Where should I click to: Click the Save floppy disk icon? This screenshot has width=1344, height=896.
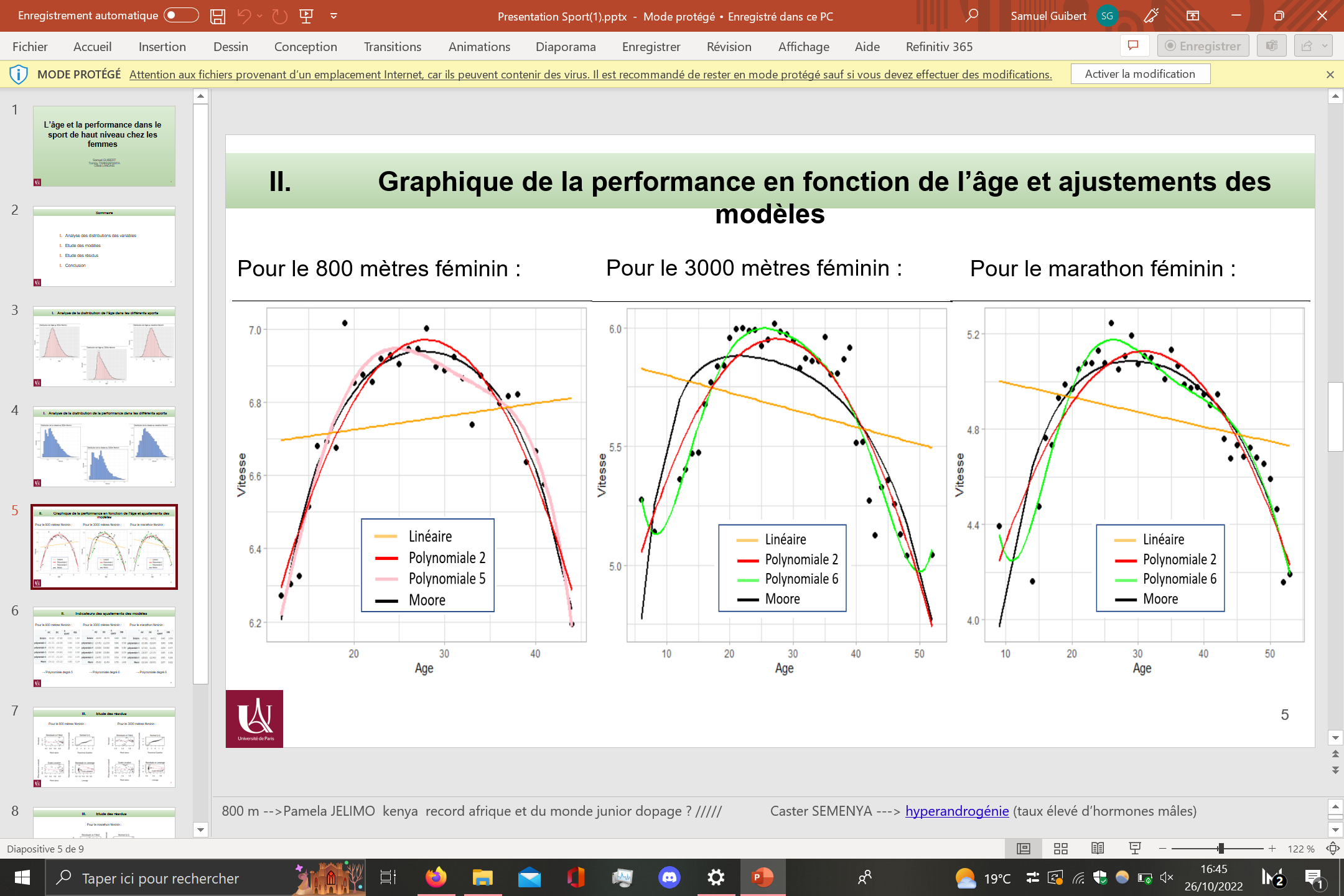click(217, 16)
